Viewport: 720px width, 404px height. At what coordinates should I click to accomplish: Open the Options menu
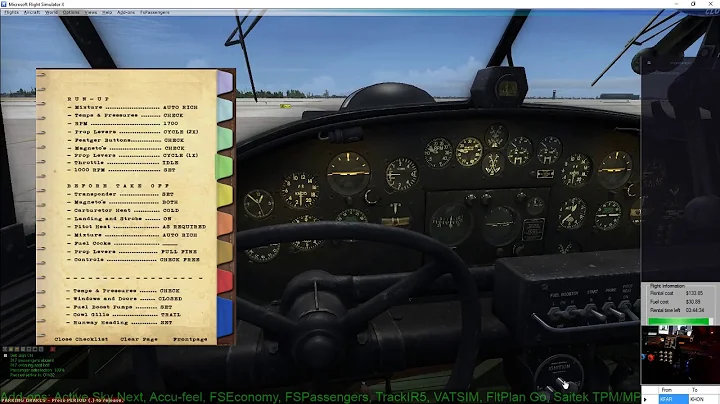[x=71, y=12]
